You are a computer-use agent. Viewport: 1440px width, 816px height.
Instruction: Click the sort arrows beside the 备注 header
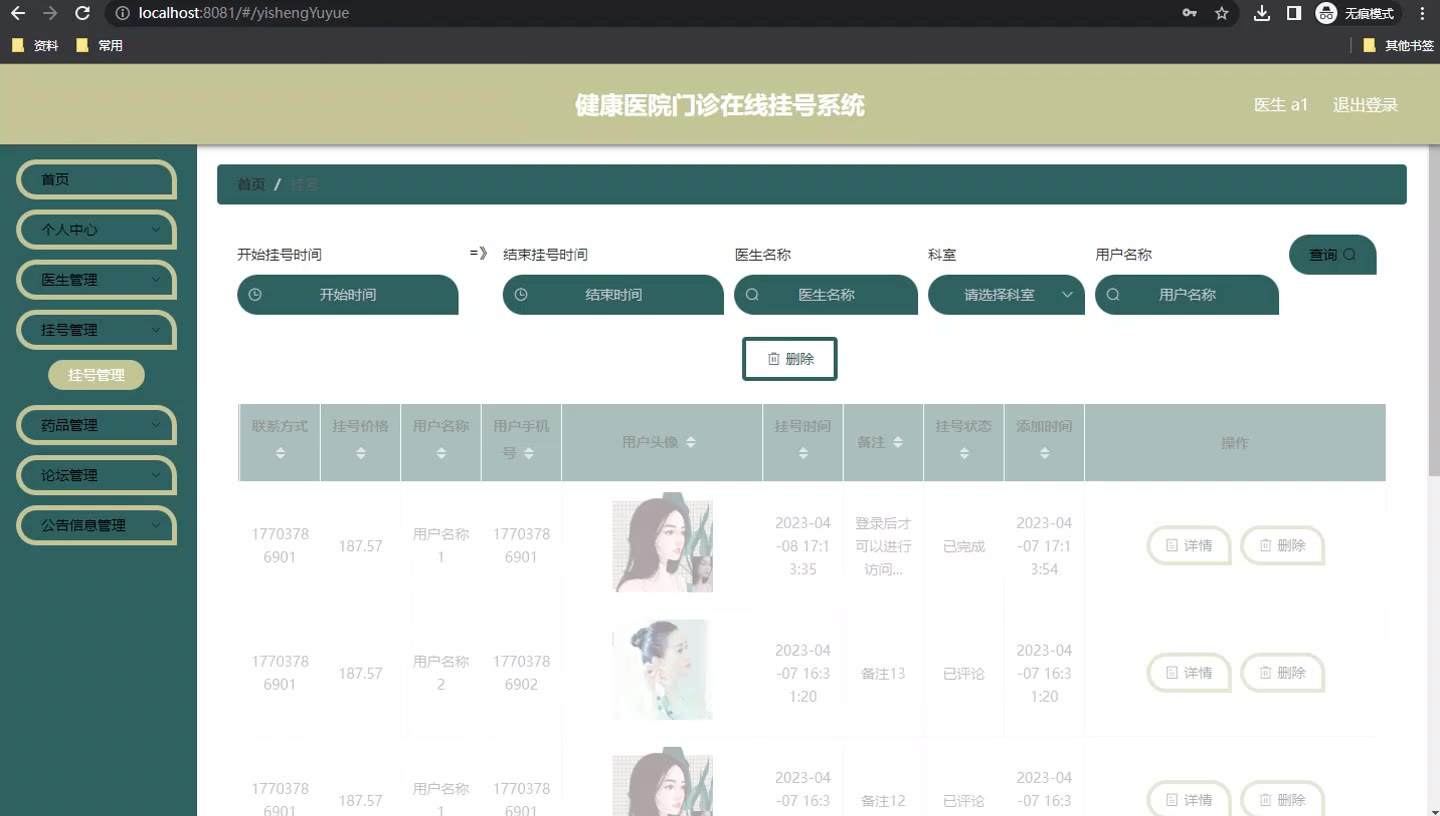click(x=898, y=442)
